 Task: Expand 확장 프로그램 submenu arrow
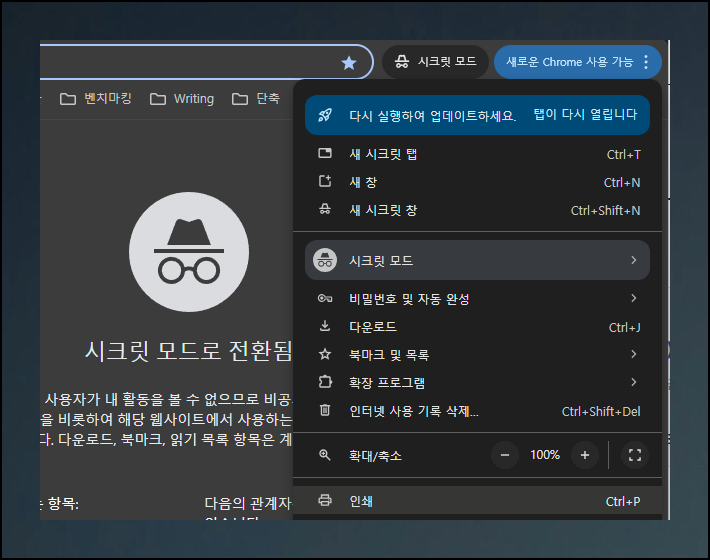click(x=634, y=382)
